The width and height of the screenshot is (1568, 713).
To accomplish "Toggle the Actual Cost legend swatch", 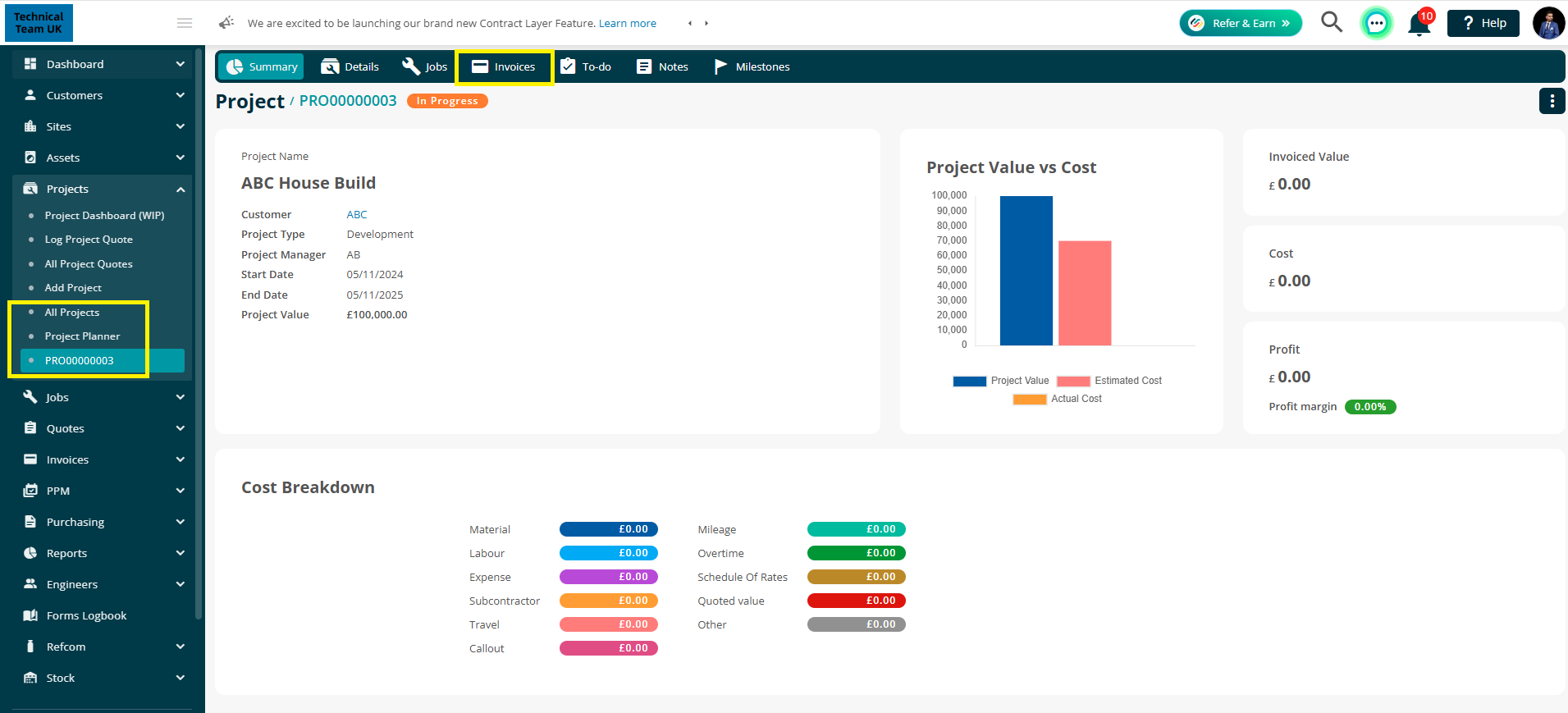I will 1030,399.
